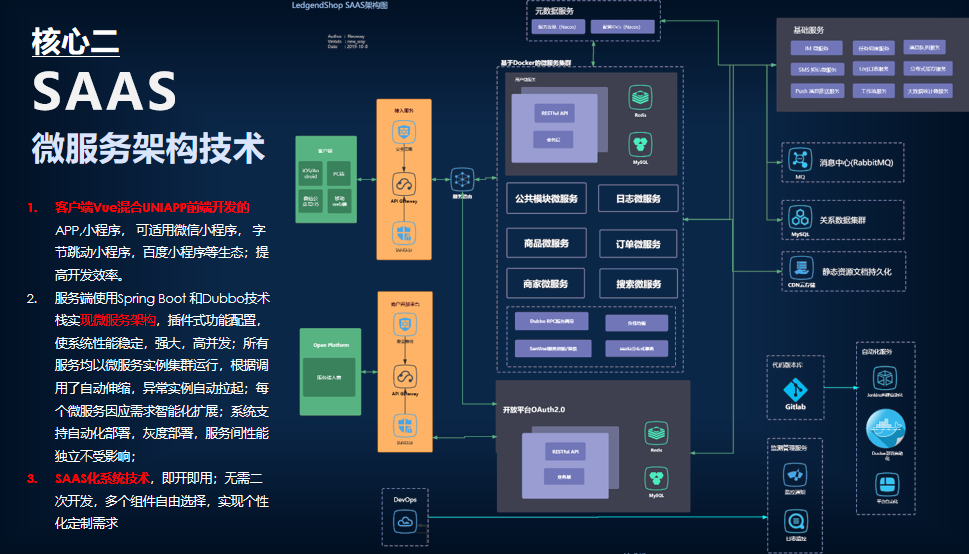This screenshot has height=554, width=969.
Task: Select the Docker whale icon under 自动化服务
Action: [x=884, y=430]
